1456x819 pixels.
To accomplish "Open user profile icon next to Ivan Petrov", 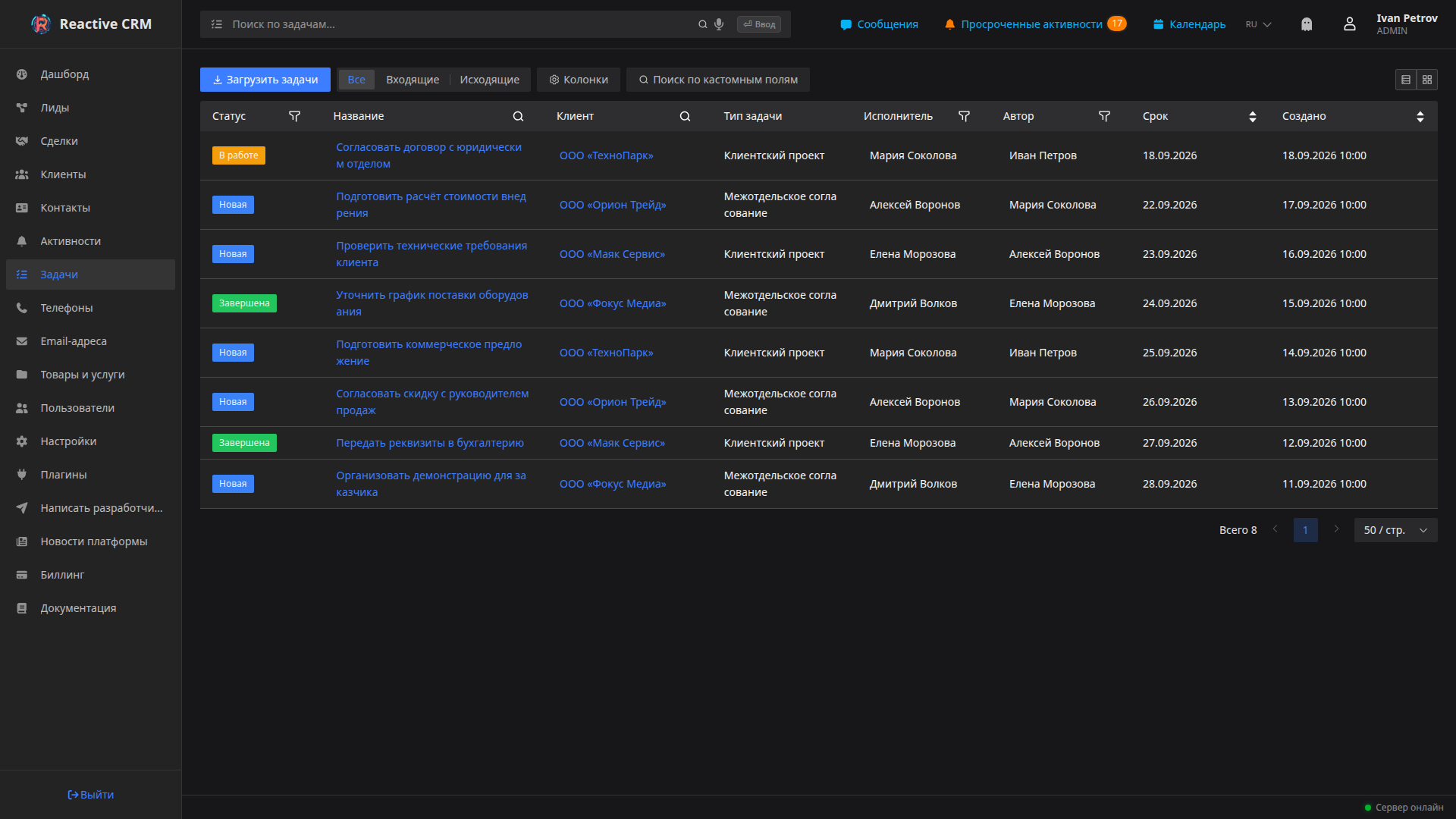I will 1349,24.
